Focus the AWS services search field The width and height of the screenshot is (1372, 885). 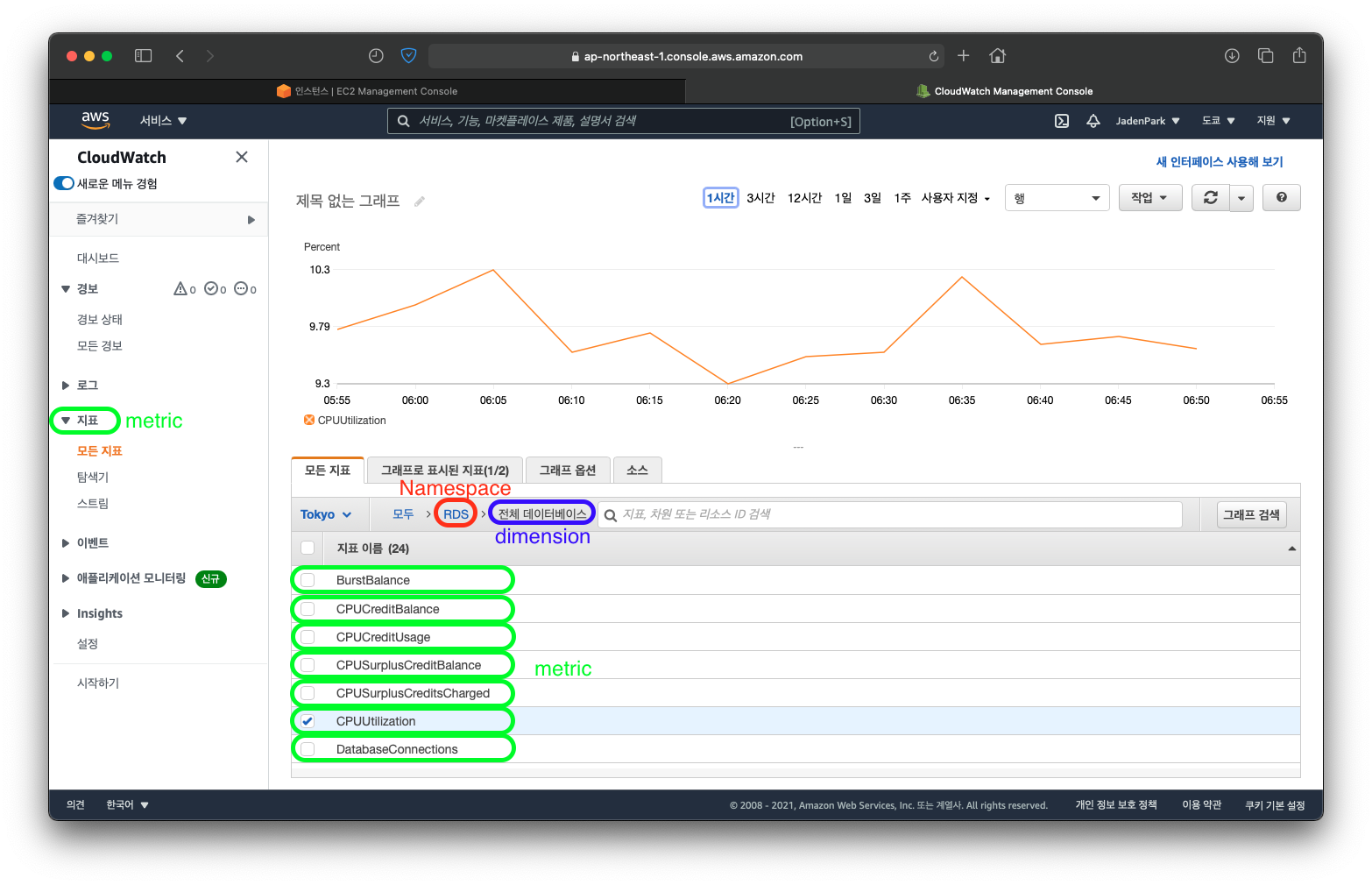[624, 121]
